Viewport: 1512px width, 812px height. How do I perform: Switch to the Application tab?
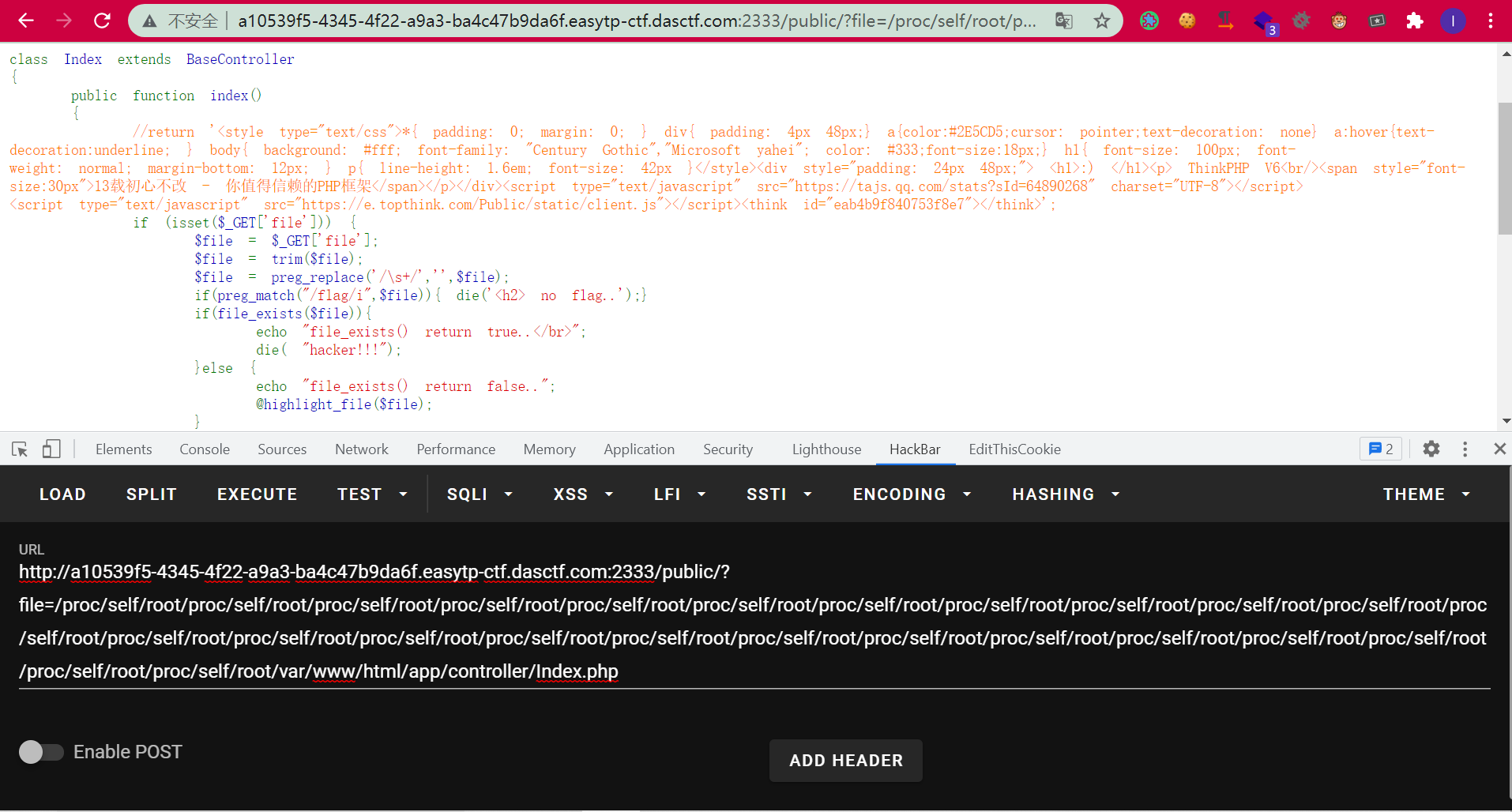[x=639, y=449]
